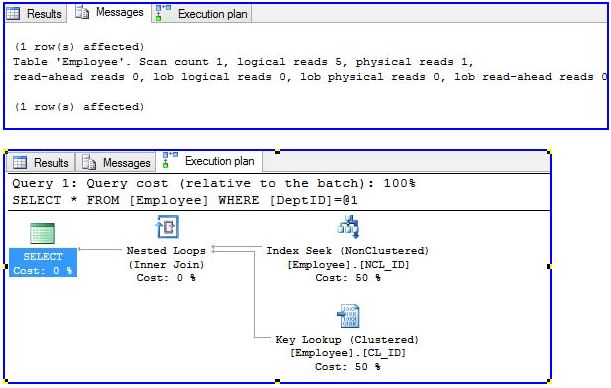Click the Execution plan tab in the lower pane
Viewport: 611px width, 388px height.
(210, 161)
